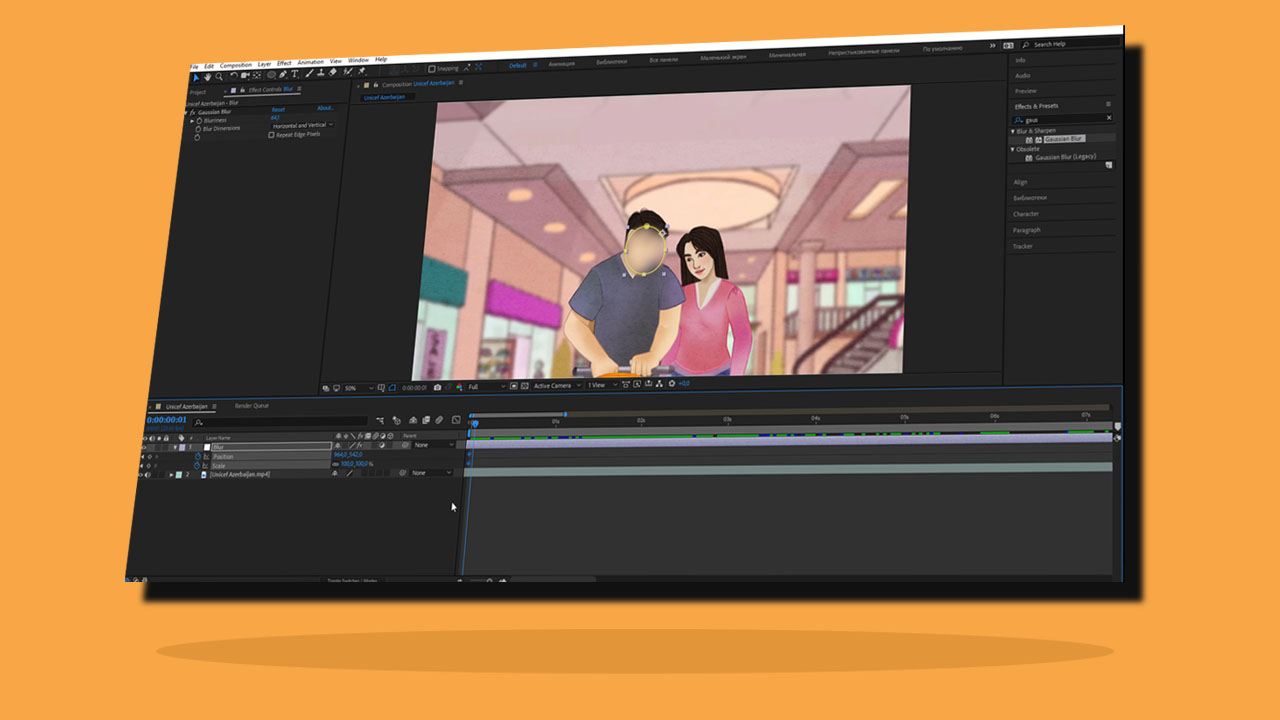Open the Effect menu
The image size is (1280, 720).
click(285, 62)
